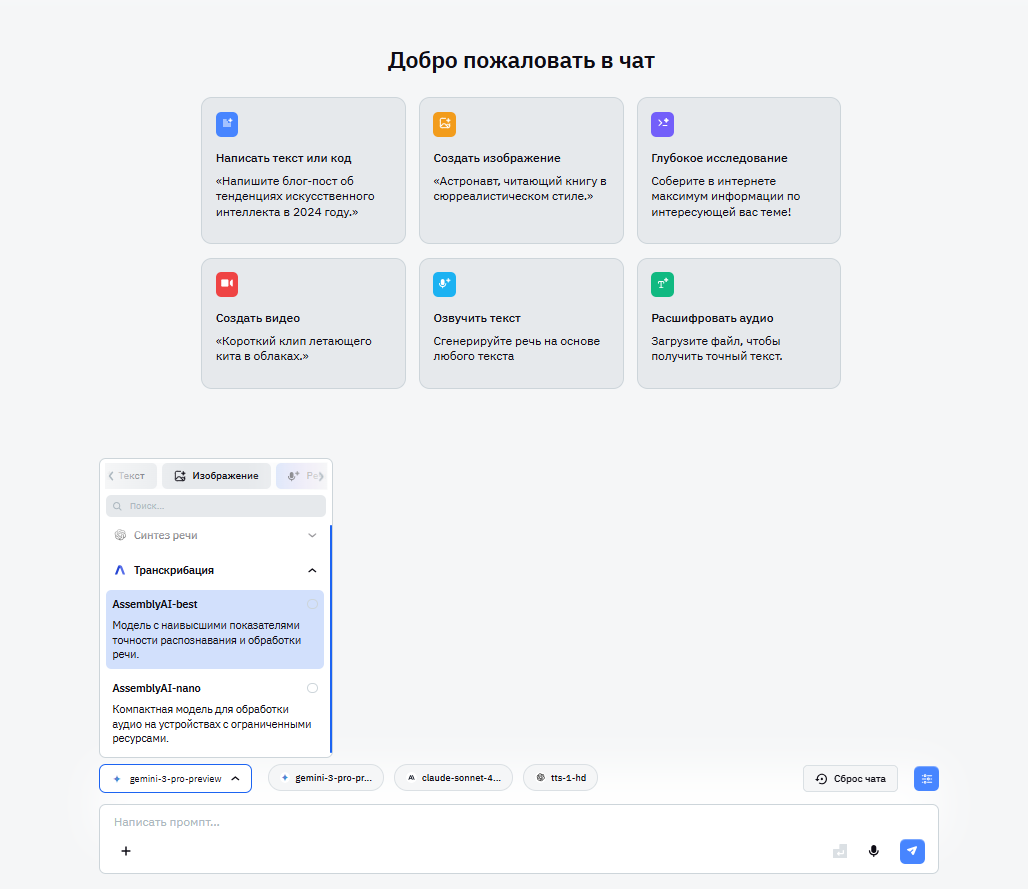Send the prompt with paper plane icon

pos(912,851)
